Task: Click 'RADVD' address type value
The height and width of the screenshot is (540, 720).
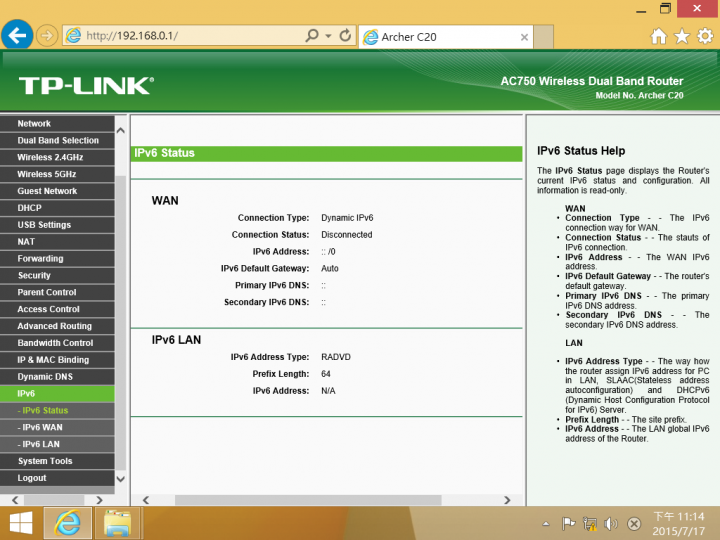Action: point(336,357)
